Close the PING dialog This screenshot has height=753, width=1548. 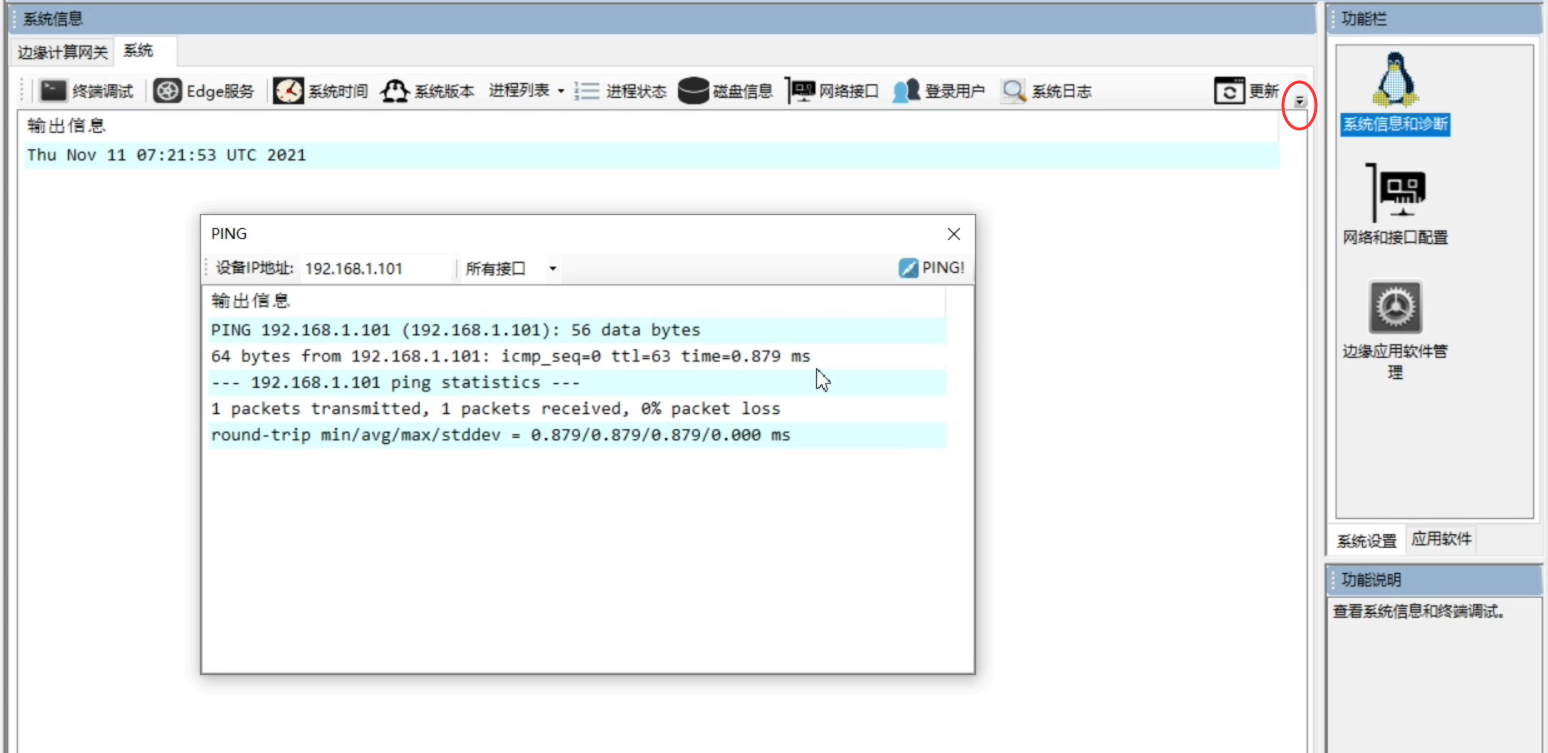(953, 234)
